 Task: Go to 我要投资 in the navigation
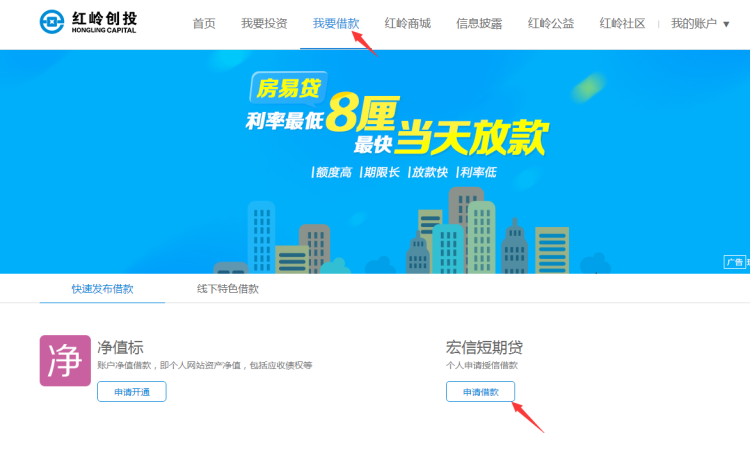click(x=264, y=23)
